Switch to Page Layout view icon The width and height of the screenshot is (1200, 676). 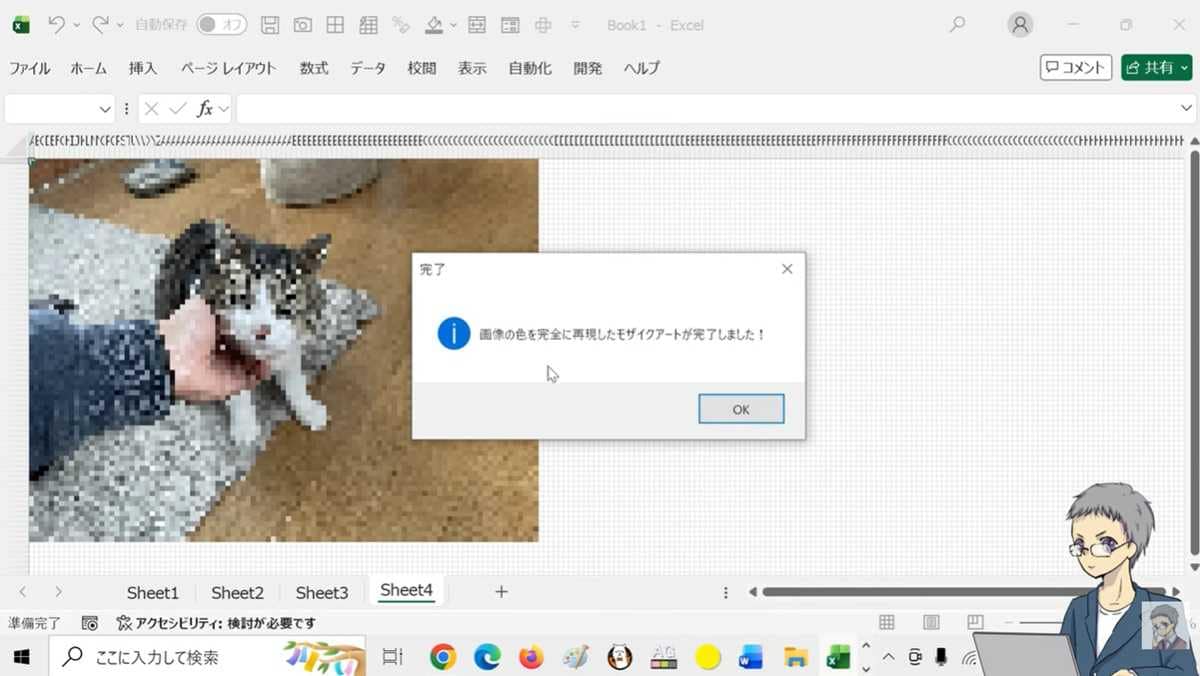(931, 623)
